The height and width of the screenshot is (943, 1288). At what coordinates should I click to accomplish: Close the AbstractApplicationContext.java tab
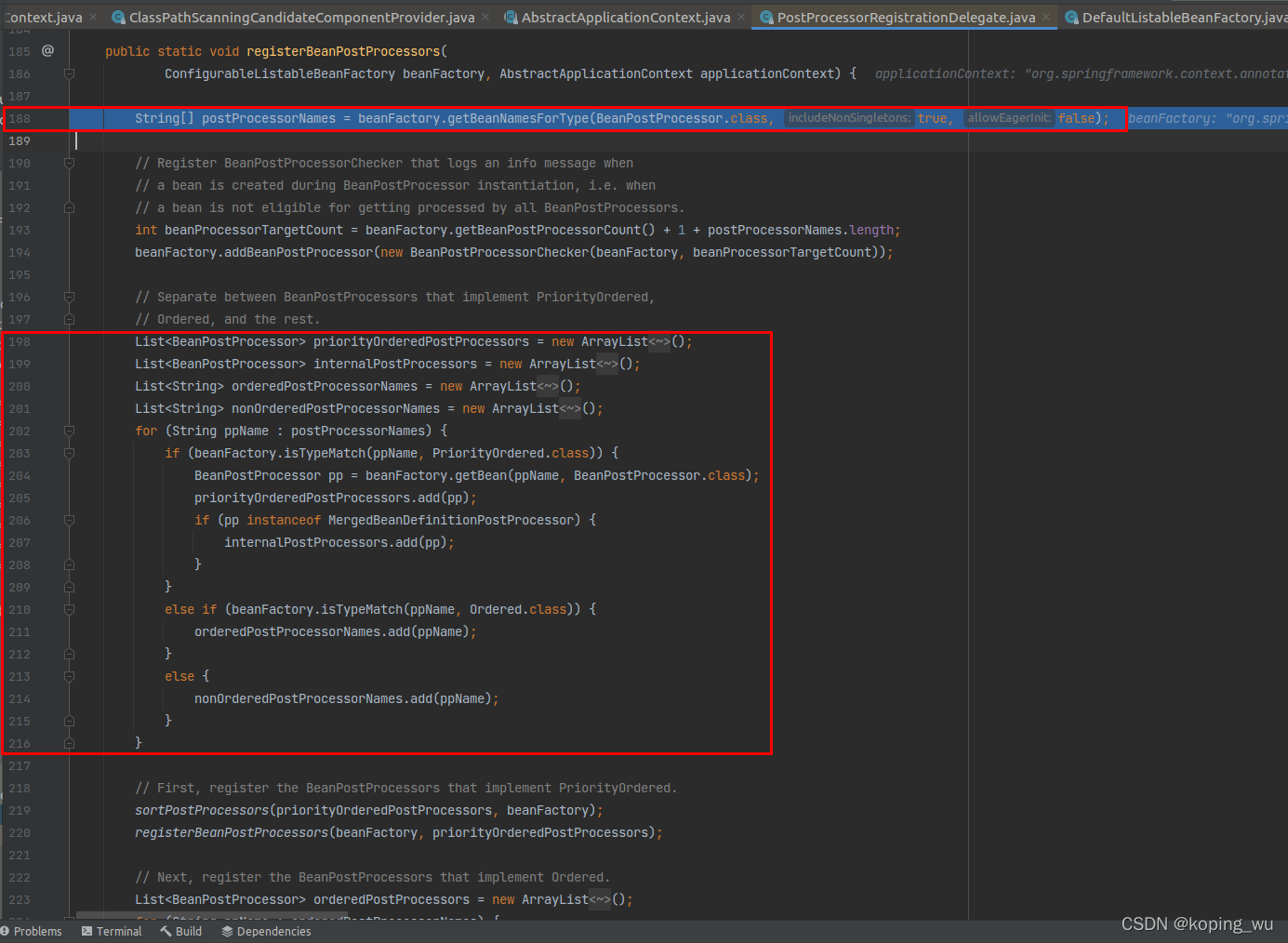tap(741, 17)
